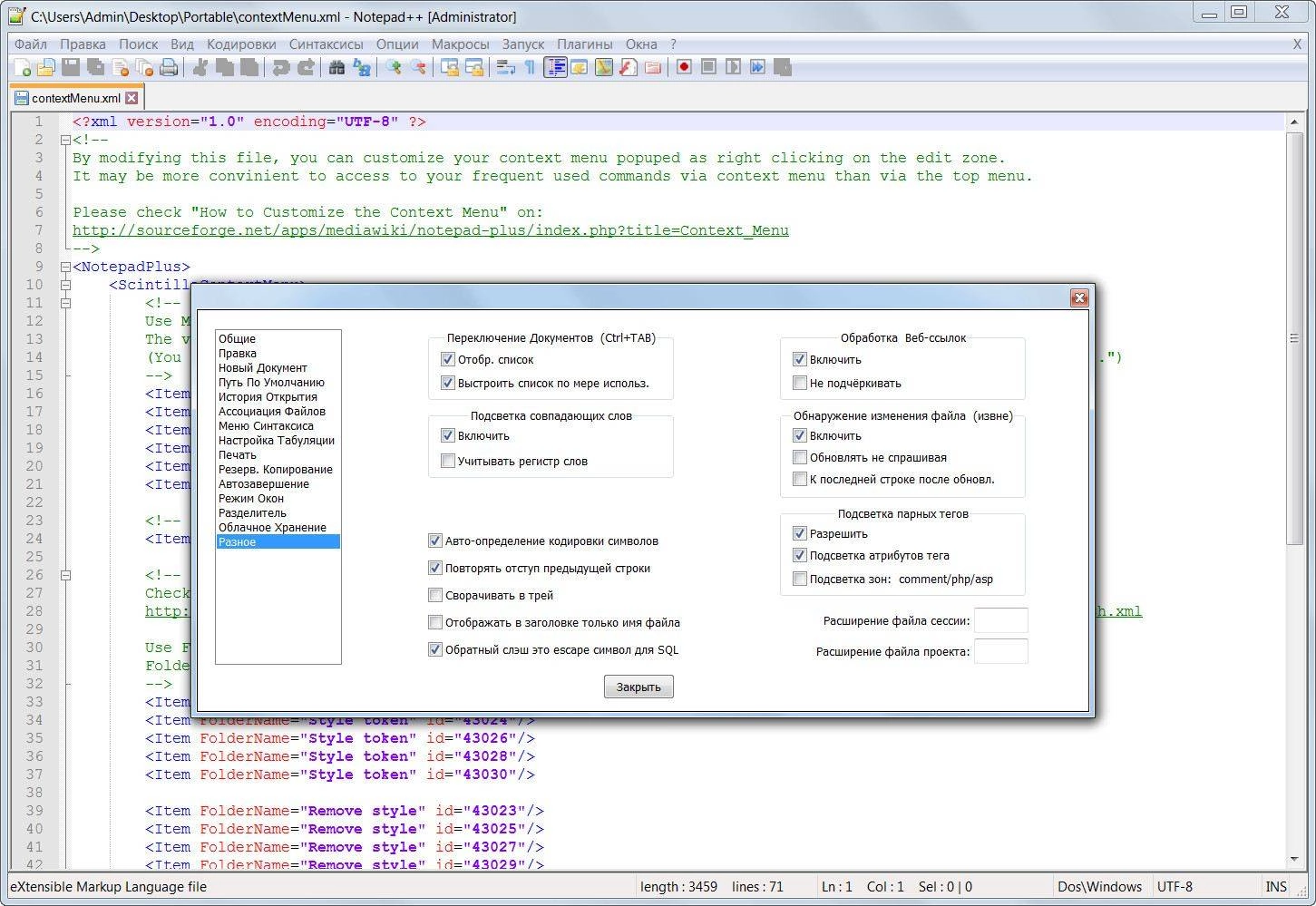Select Резерв. Копирование in the settings list
Viewport: 1316px width, 906px height.
(x=278, y=469)
